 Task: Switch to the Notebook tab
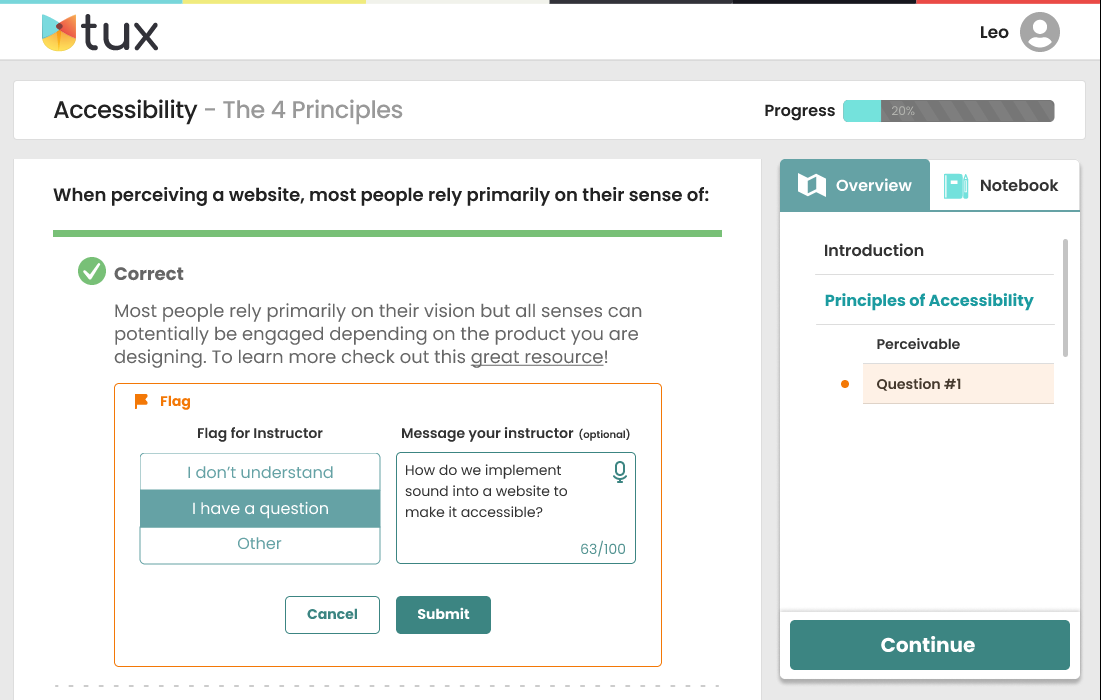pyautogui.click(x=1004, y=185)
